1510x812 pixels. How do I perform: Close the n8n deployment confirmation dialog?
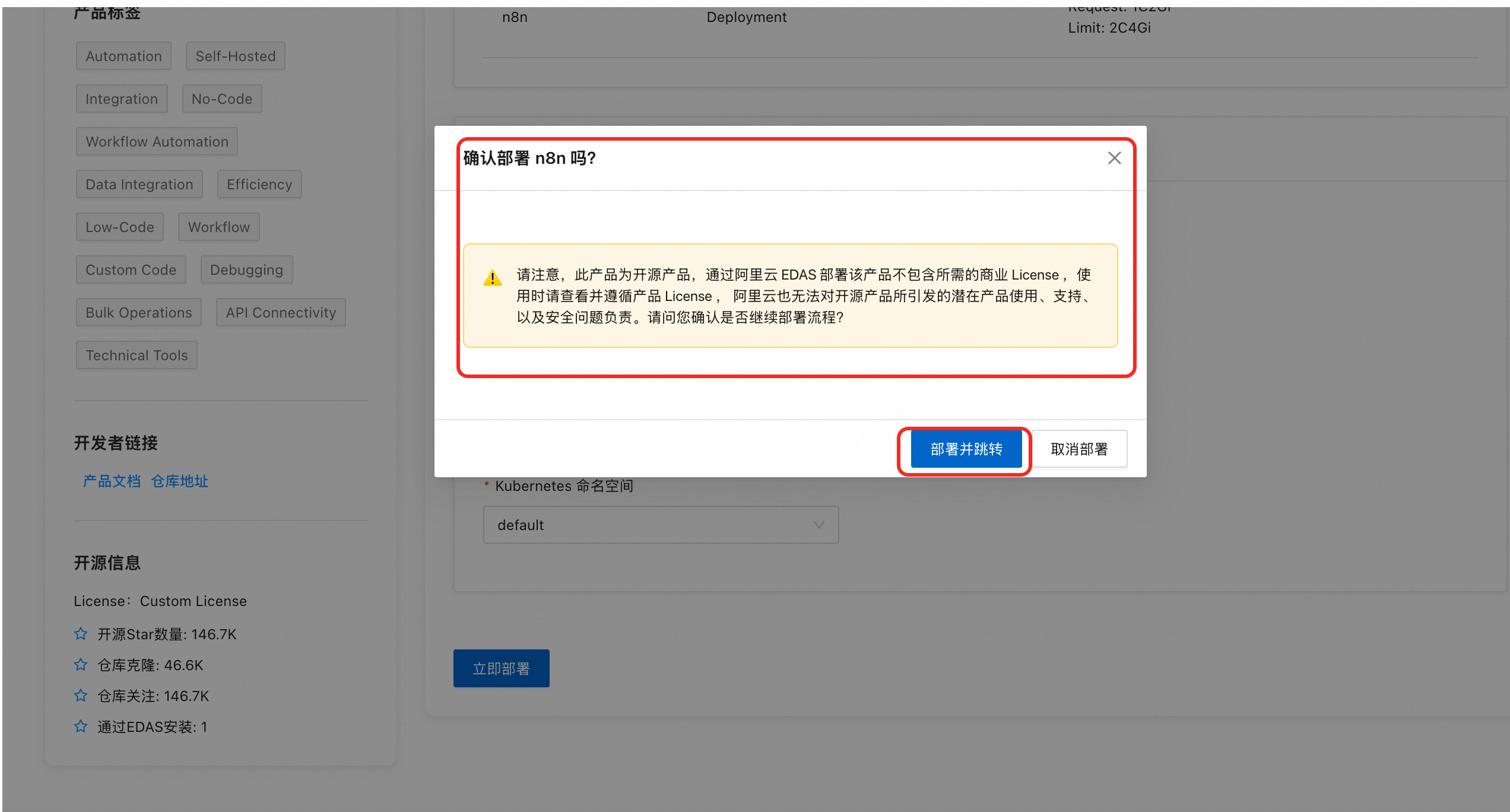(x=1114, y=158)
